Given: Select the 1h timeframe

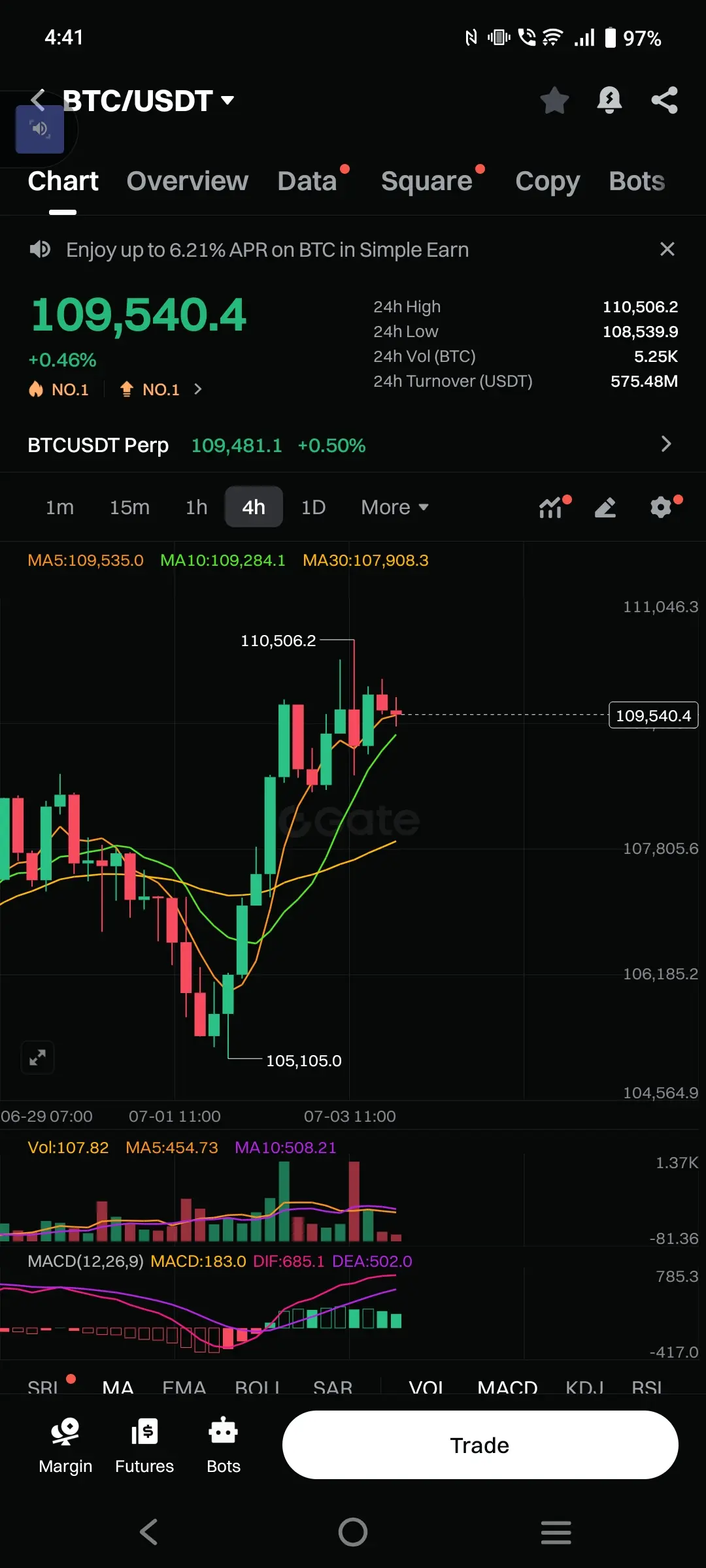Looking at the screenshot, I should point(196,507).
